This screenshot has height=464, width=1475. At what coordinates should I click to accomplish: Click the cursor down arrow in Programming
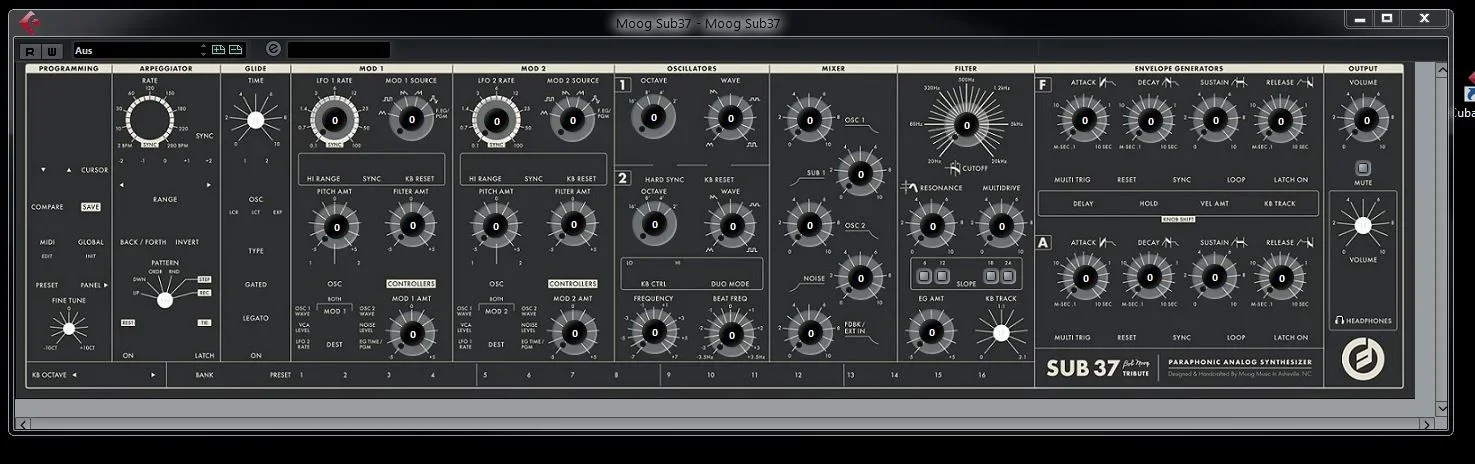(x=43, y=170)
